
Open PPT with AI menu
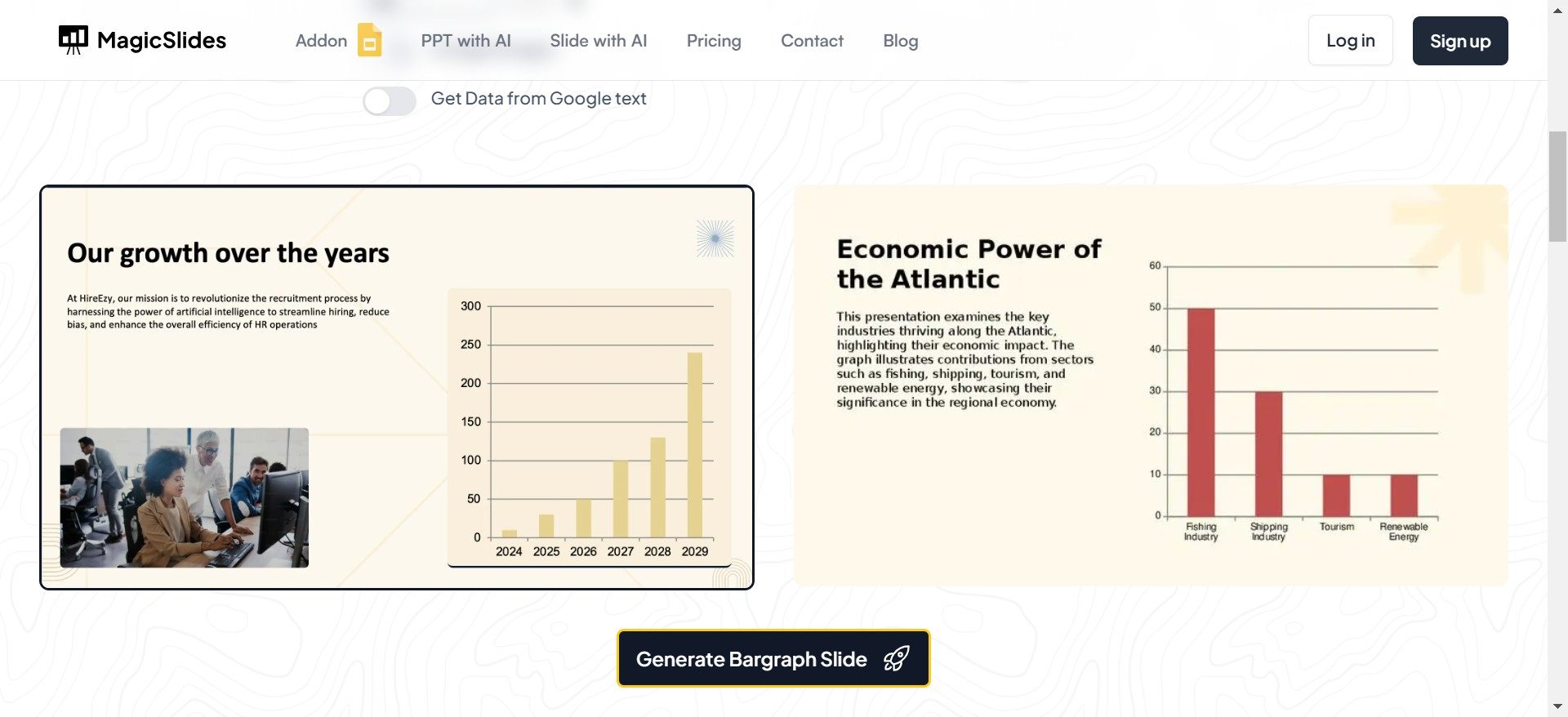point(465,41)
